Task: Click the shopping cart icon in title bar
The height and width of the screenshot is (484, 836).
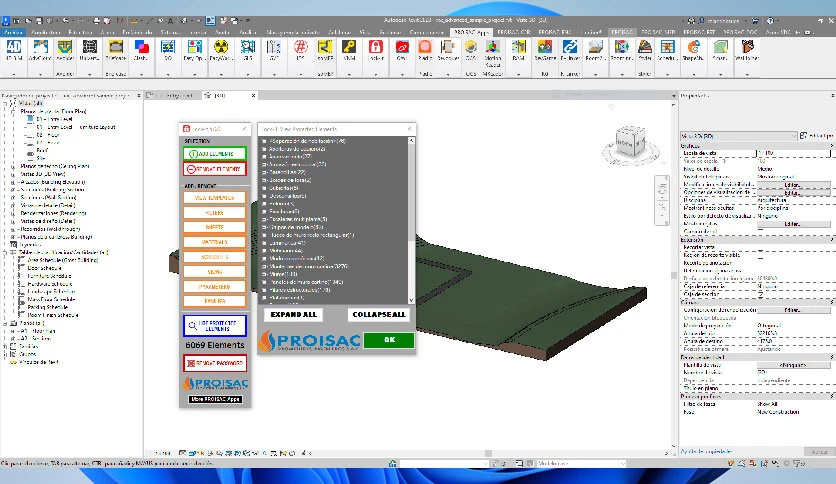Action: tap(755, 21)
